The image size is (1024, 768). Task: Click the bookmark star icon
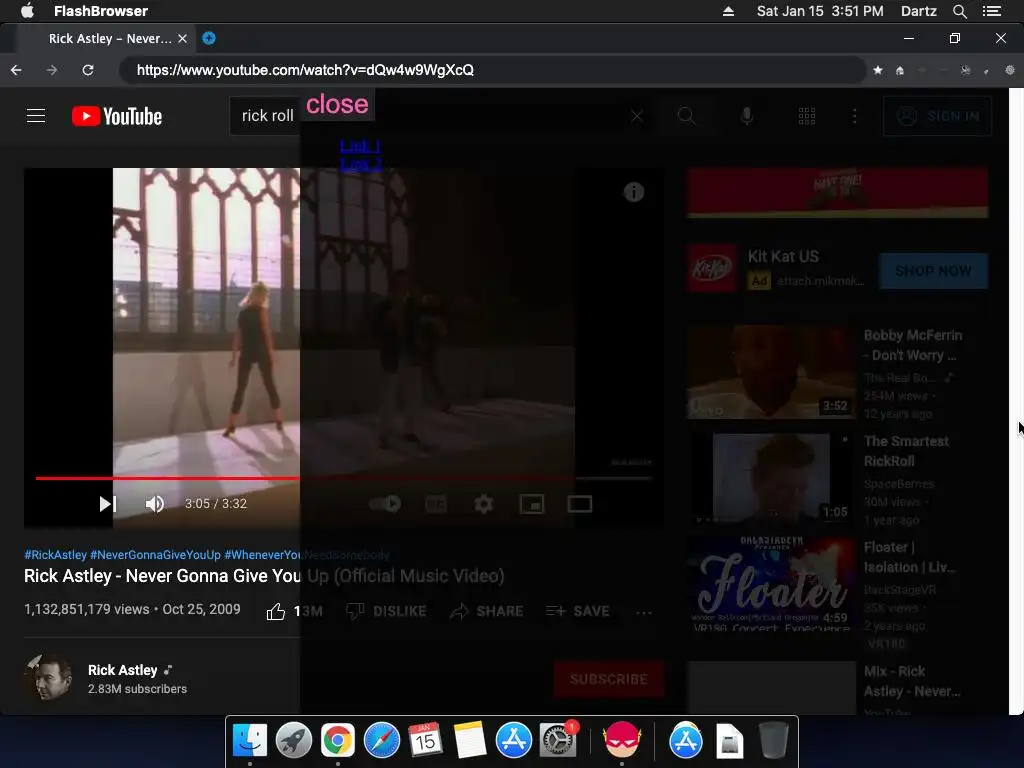[878, 70]
